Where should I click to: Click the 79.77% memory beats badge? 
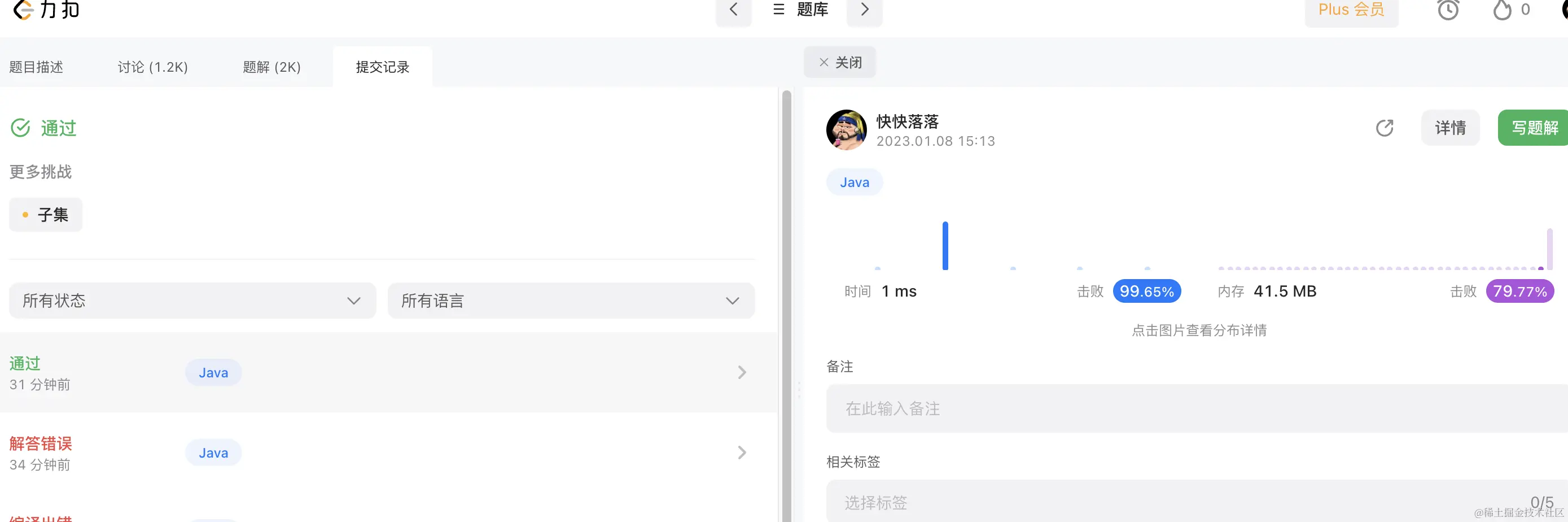(1520, 291)
